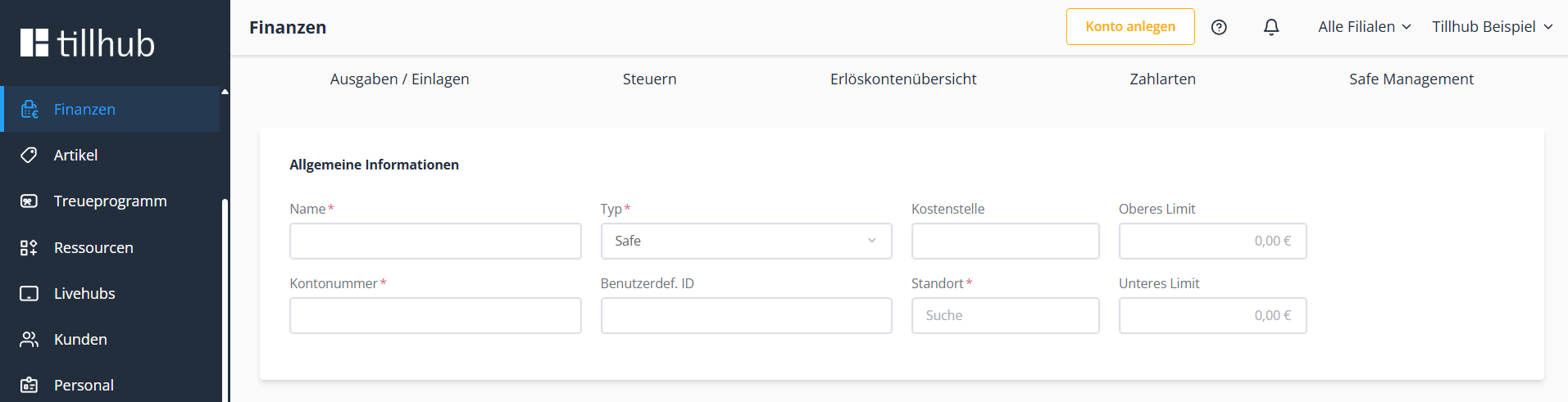Open the Alle Filialen dropdown

pyautogui.click(x=1364, y=27)
